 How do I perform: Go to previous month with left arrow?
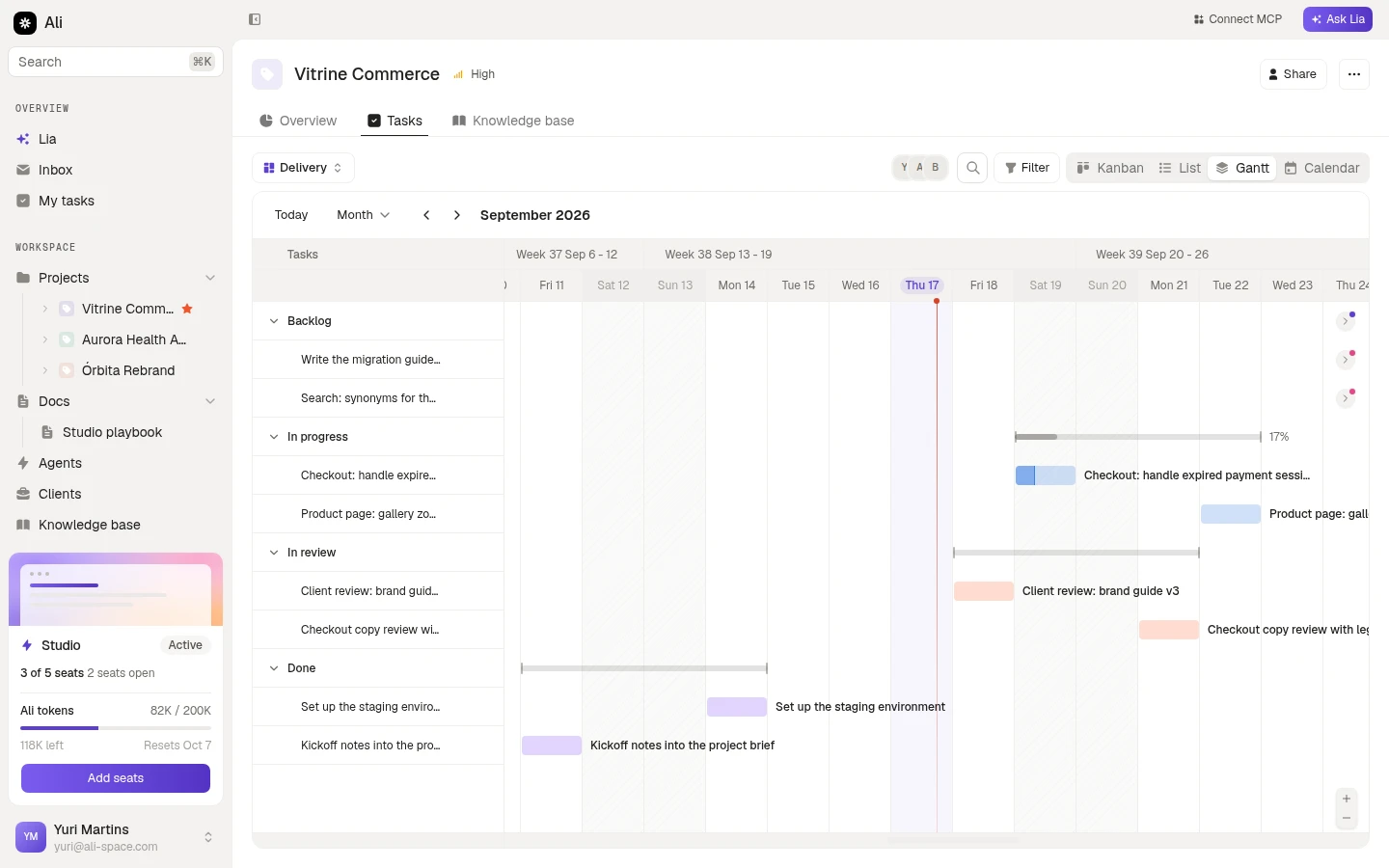[426, 215]
